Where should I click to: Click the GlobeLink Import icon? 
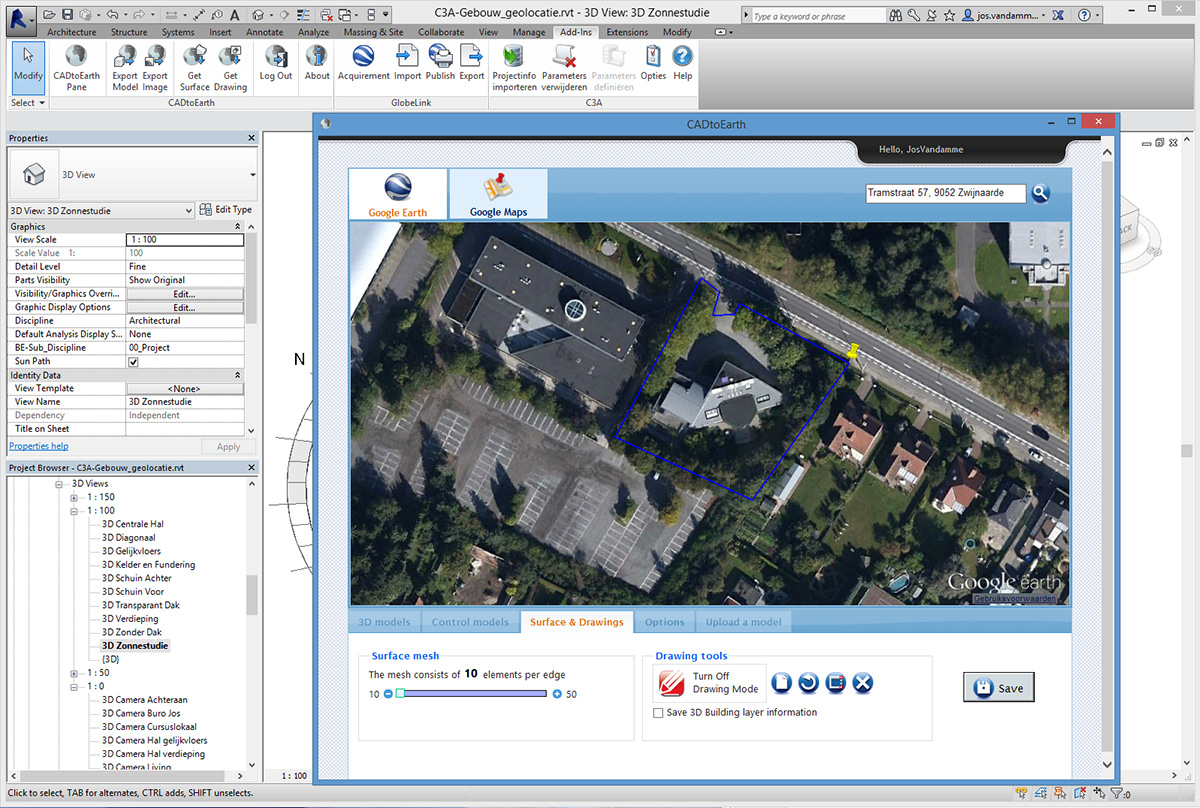click(407, 63)
